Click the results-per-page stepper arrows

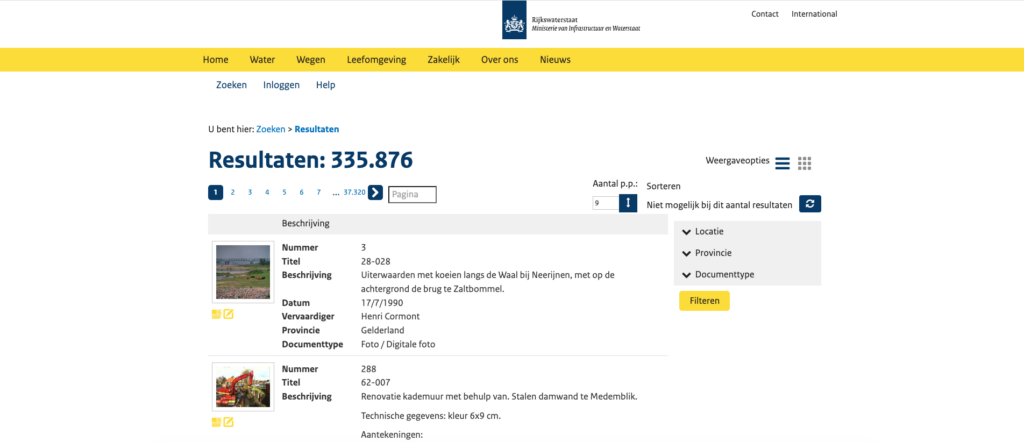628,203
